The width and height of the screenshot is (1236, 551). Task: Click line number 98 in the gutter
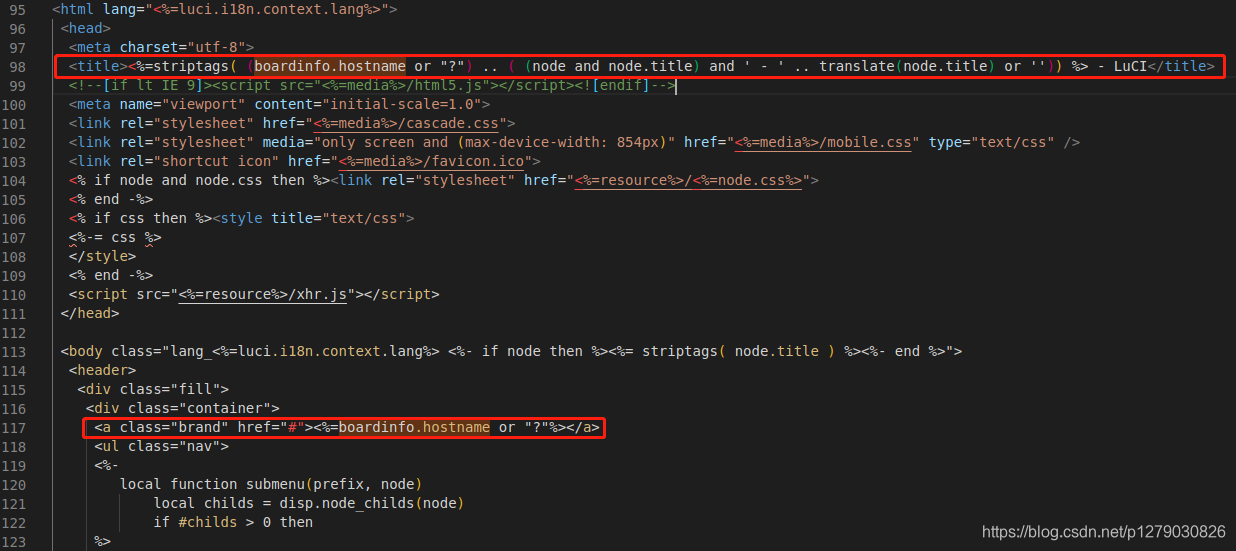click(17, 67)
